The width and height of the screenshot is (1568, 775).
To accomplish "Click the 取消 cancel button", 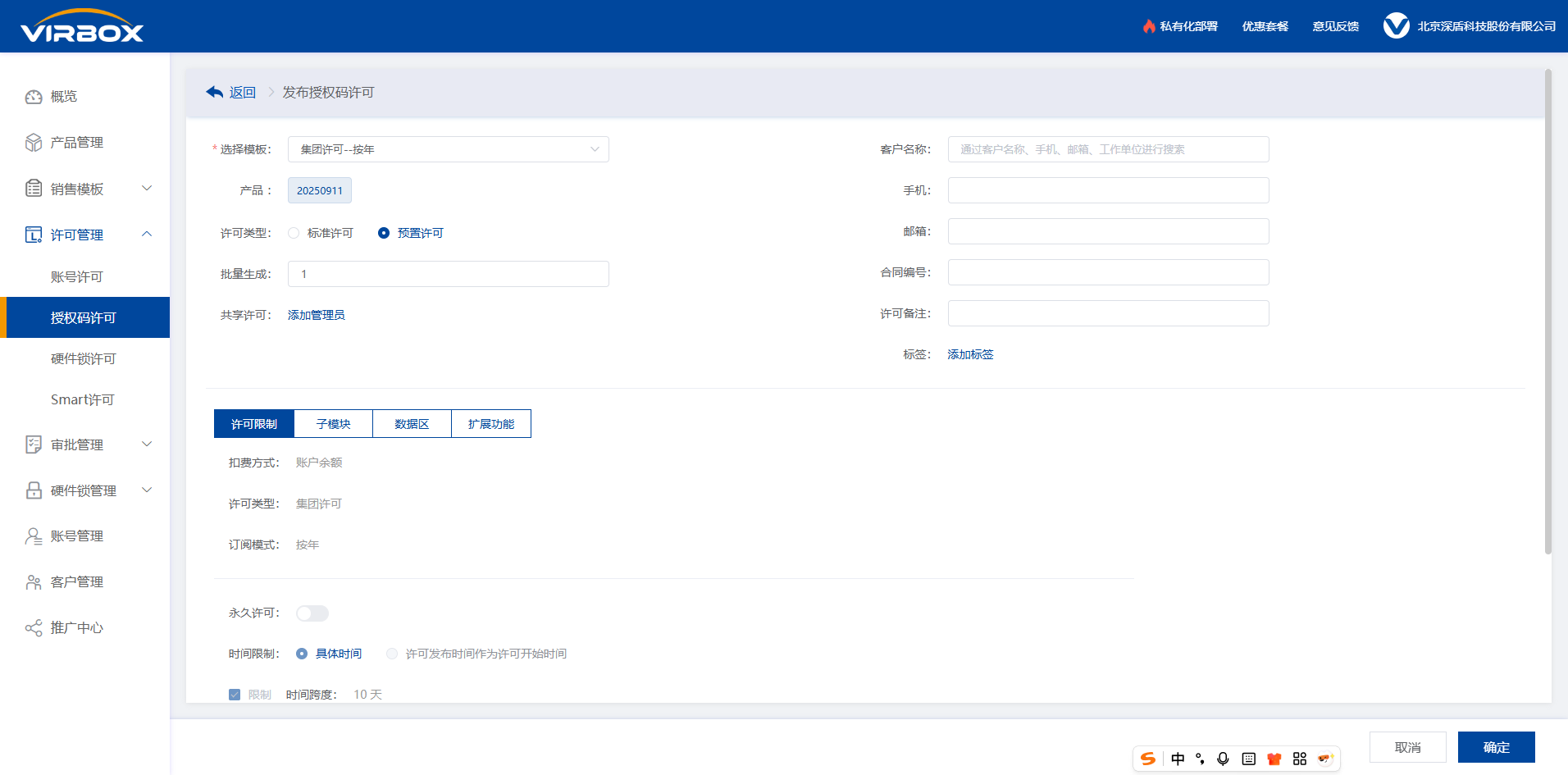I will pos(1408,747).
